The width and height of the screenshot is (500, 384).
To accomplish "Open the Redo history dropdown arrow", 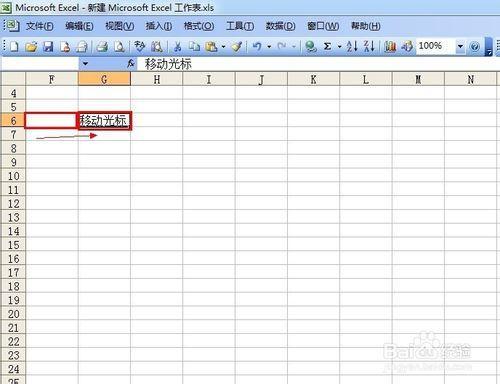I will click(x=294, y=46).
